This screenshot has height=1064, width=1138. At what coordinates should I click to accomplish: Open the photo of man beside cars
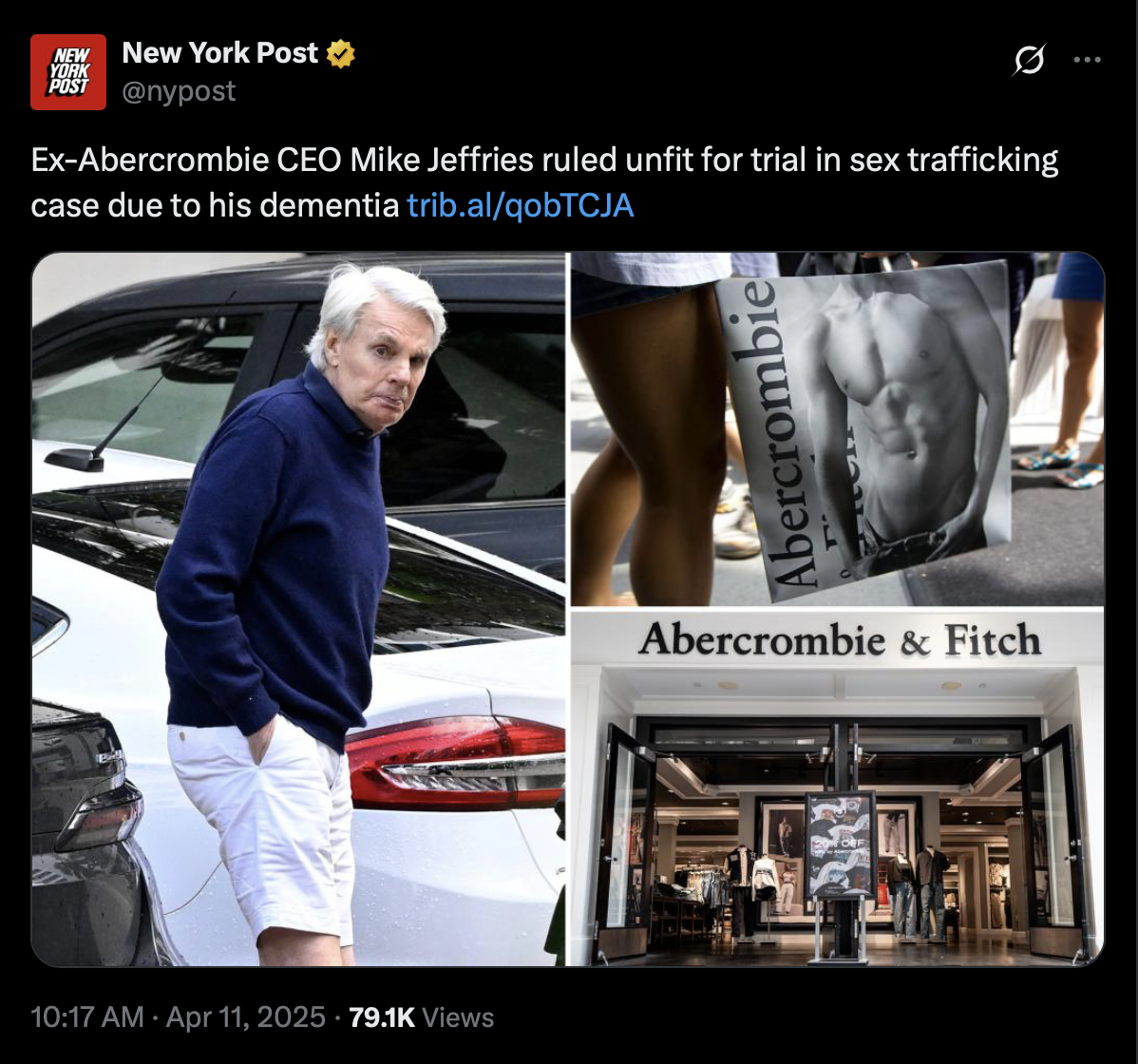click(x=298, y=609)
